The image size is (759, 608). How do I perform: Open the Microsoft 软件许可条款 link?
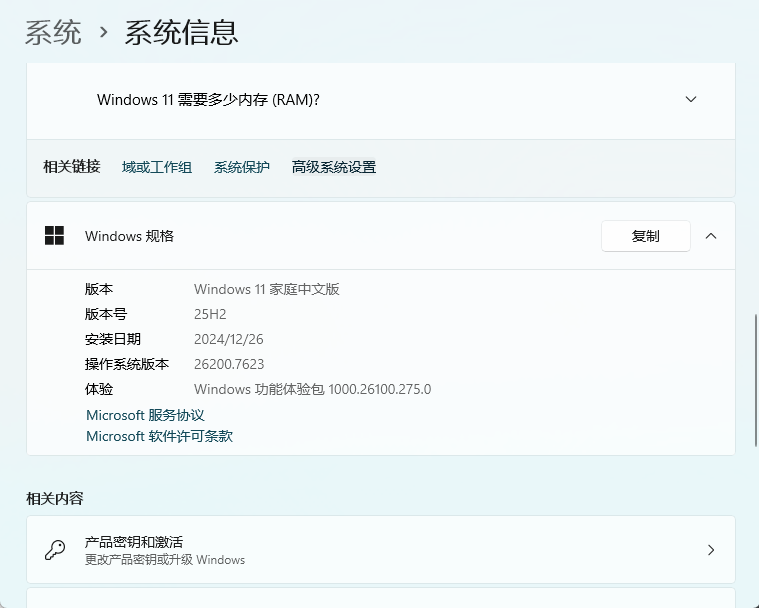tap(159, 436)
